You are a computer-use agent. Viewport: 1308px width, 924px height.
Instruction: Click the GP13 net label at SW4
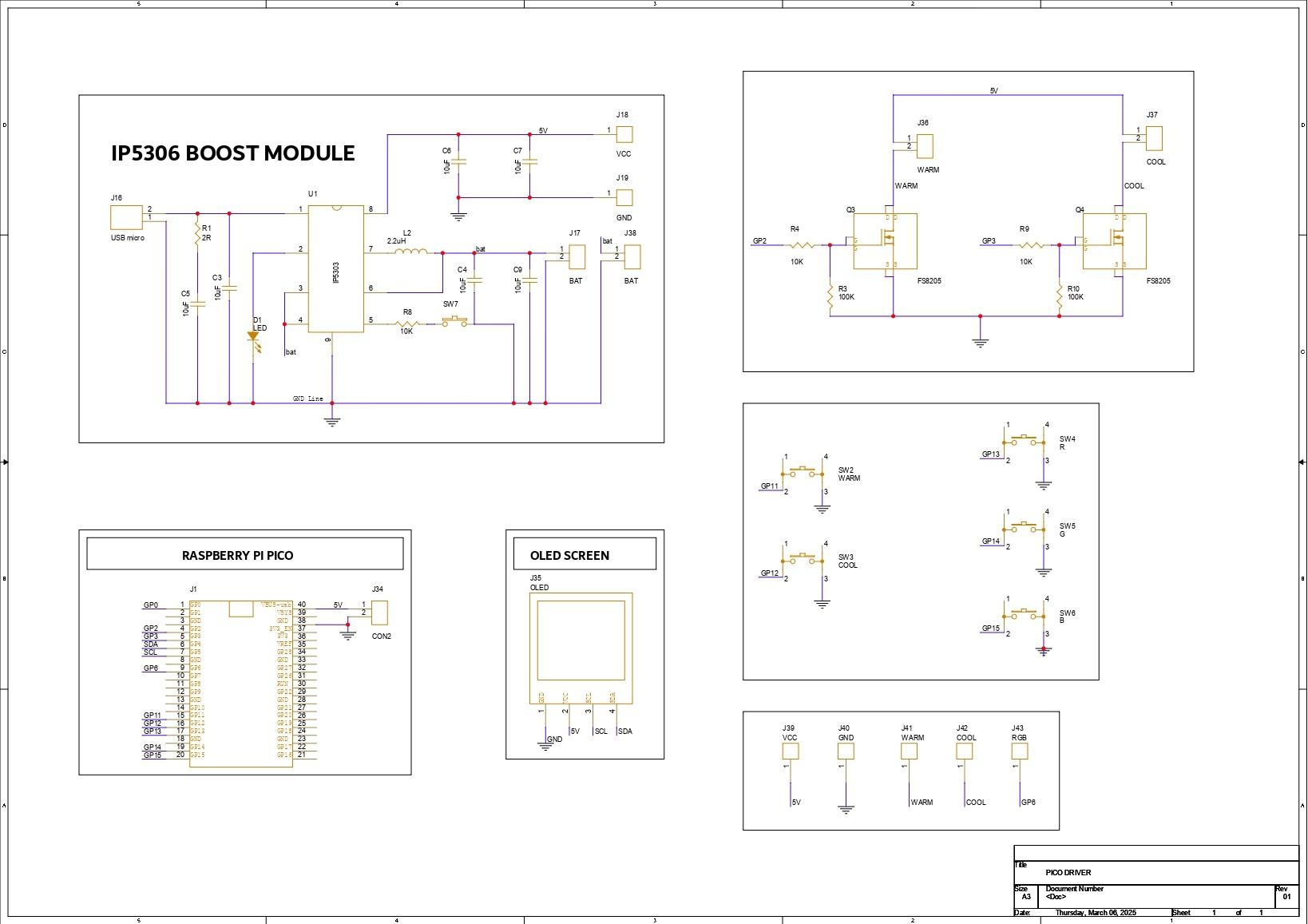pos(990,454)
